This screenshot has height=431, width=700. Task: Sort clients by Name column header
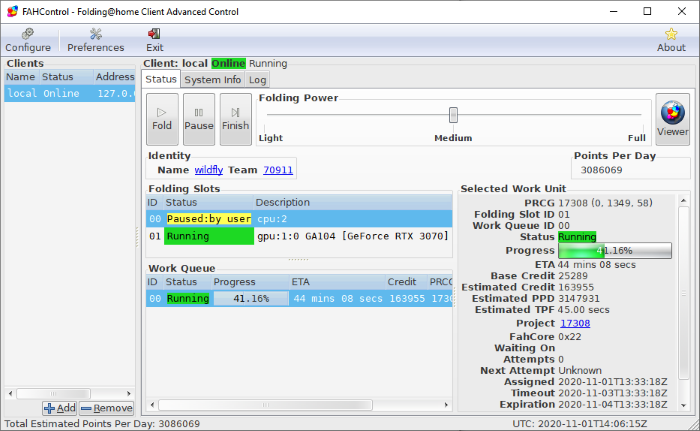(21, 77)
